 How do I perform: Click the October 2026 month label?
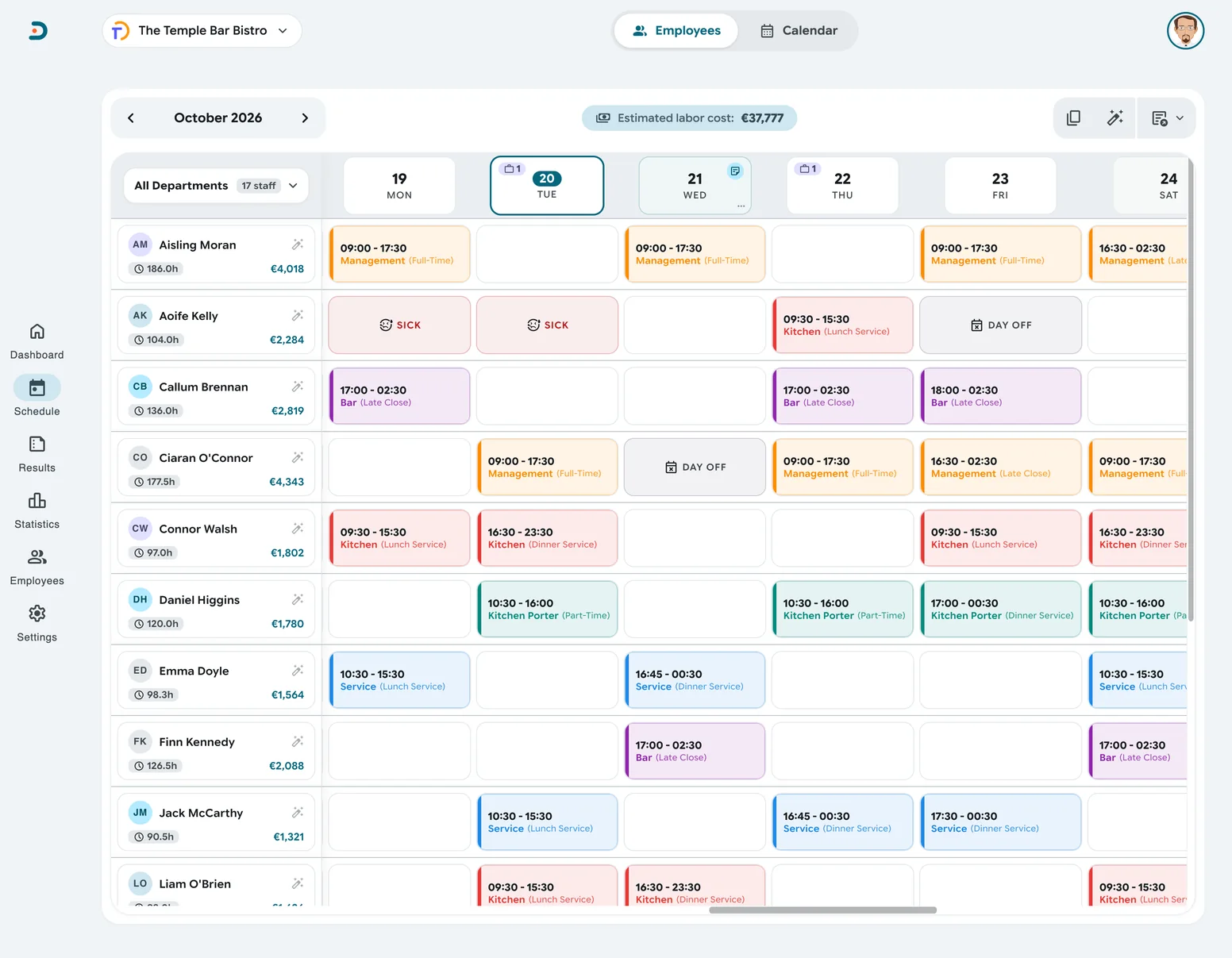(x=218, y=118)
